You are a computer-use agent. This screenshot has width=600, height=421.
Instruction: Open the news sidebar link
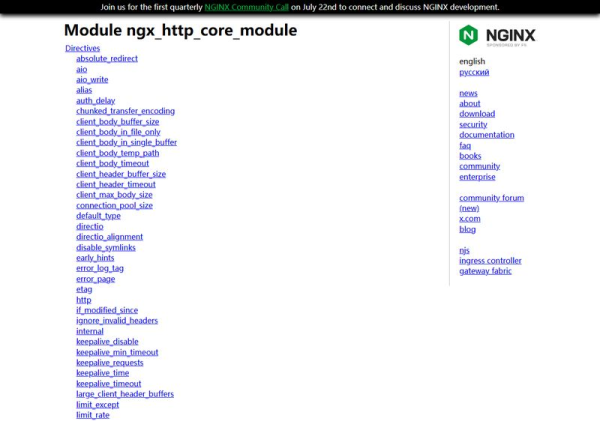(x=468, y=93)
